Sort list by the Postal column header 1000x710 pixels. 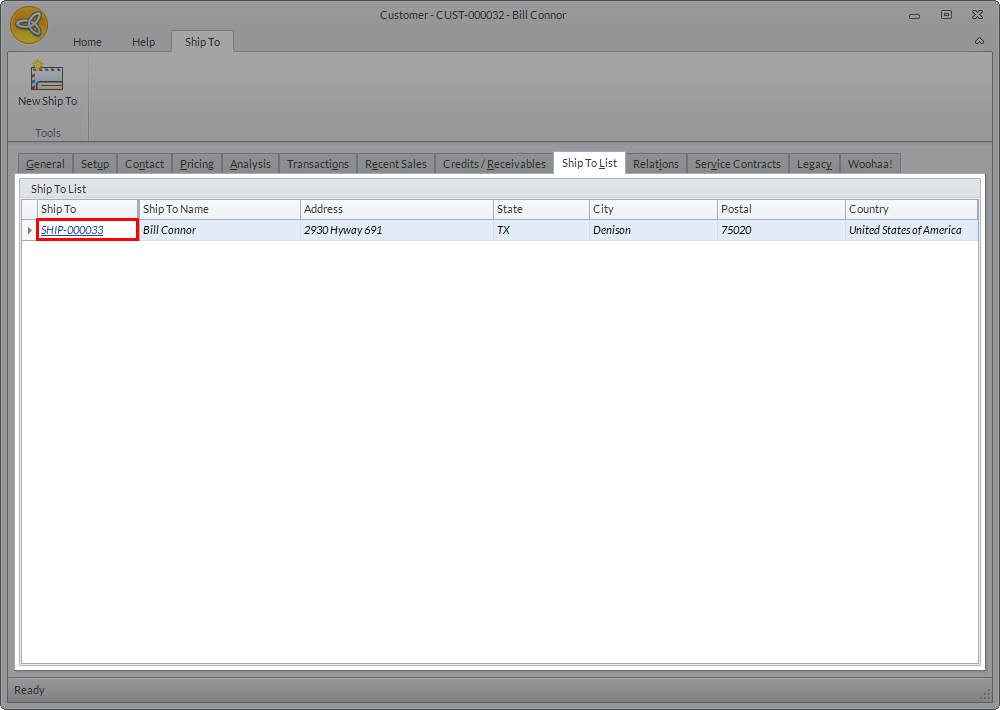(x=780, y=209)
